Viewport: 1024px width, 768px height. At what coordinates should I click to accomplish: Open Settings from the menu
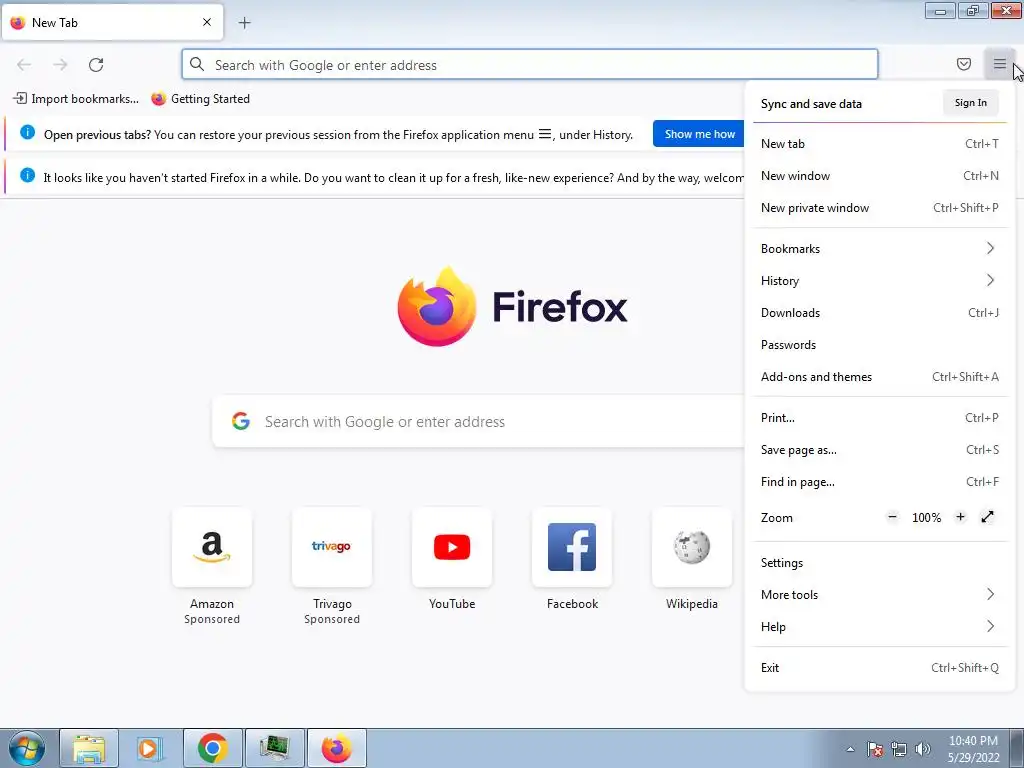(x=880, y=563)
